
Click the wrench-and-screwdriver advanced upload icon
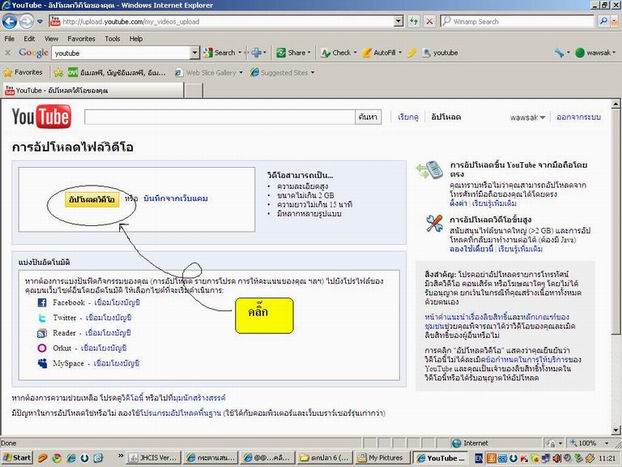434,223
